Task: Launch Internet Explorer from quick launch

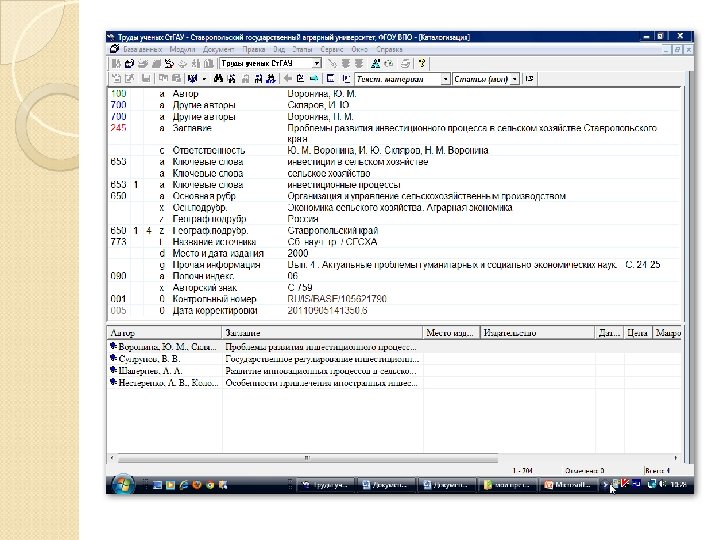Action: (184, 484)
